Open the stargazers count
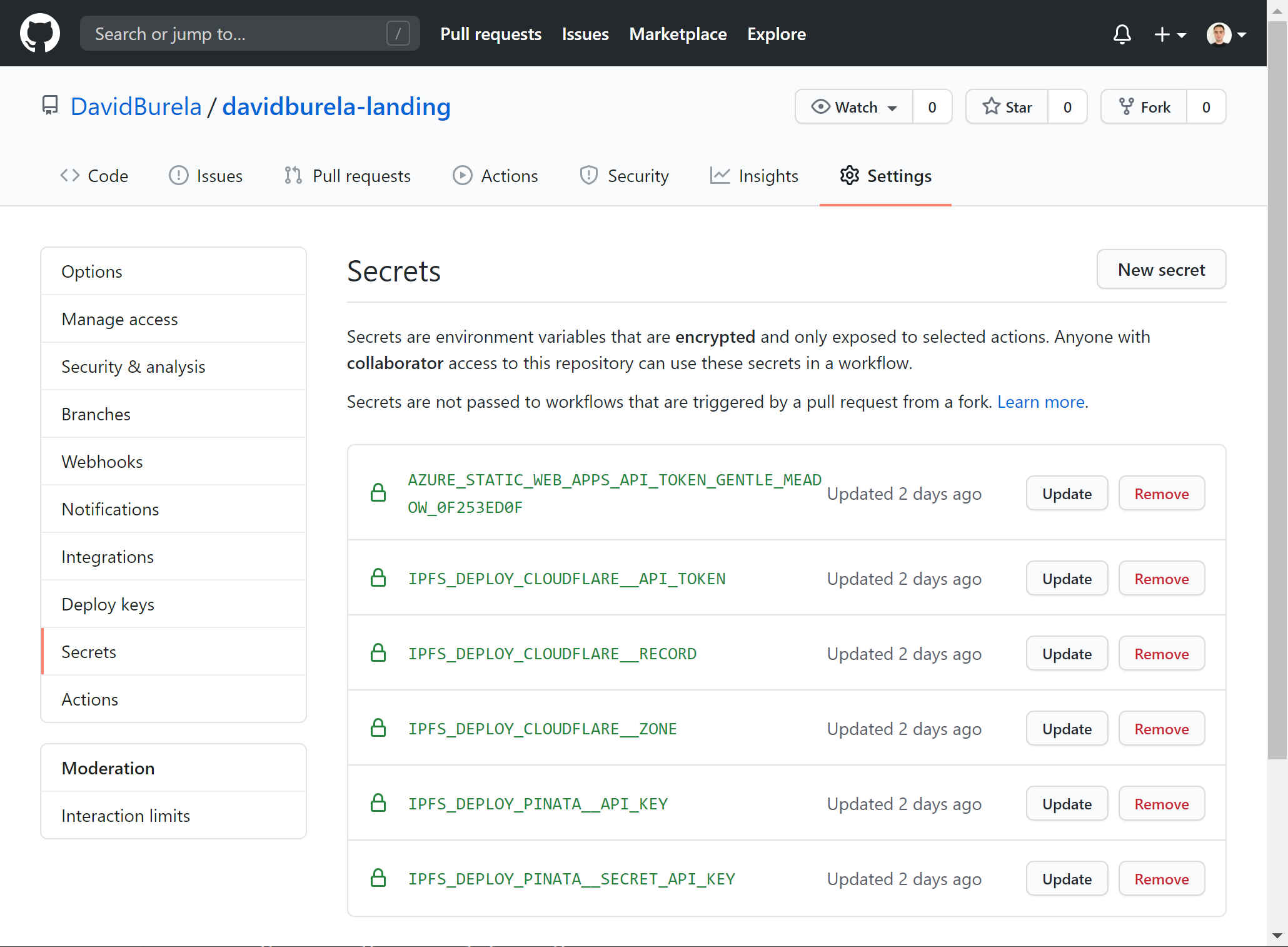 [x=1067, y=107]
